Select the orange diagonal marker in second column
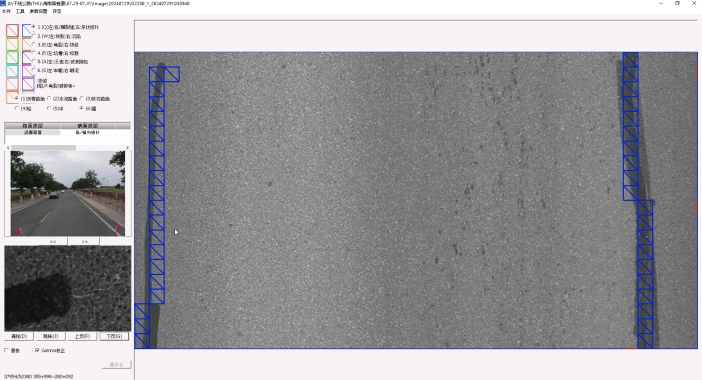The image size is (702, 380). pyautogui.click(x=27, y=44)
